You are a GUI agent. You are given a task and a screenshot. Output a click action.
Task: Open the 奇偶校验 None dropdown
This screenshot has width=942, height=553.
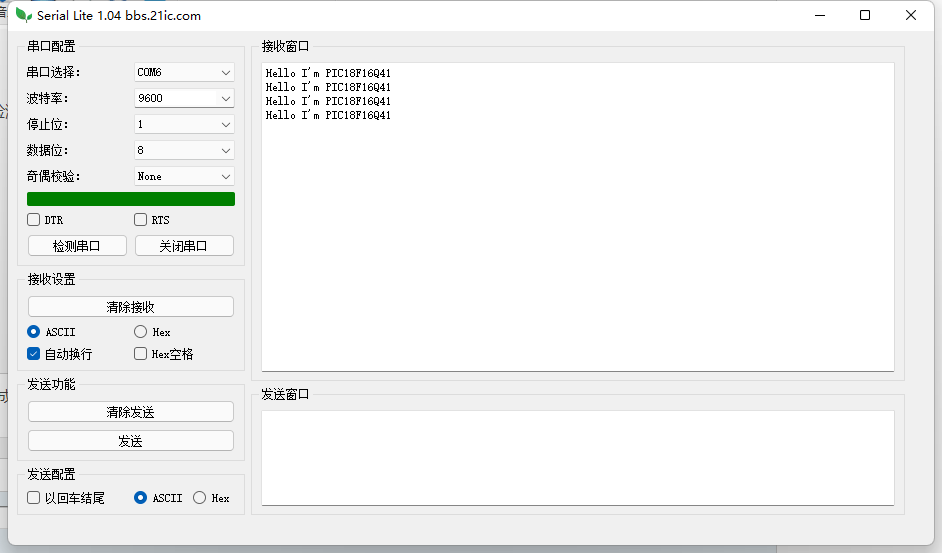tap(184, 176)
